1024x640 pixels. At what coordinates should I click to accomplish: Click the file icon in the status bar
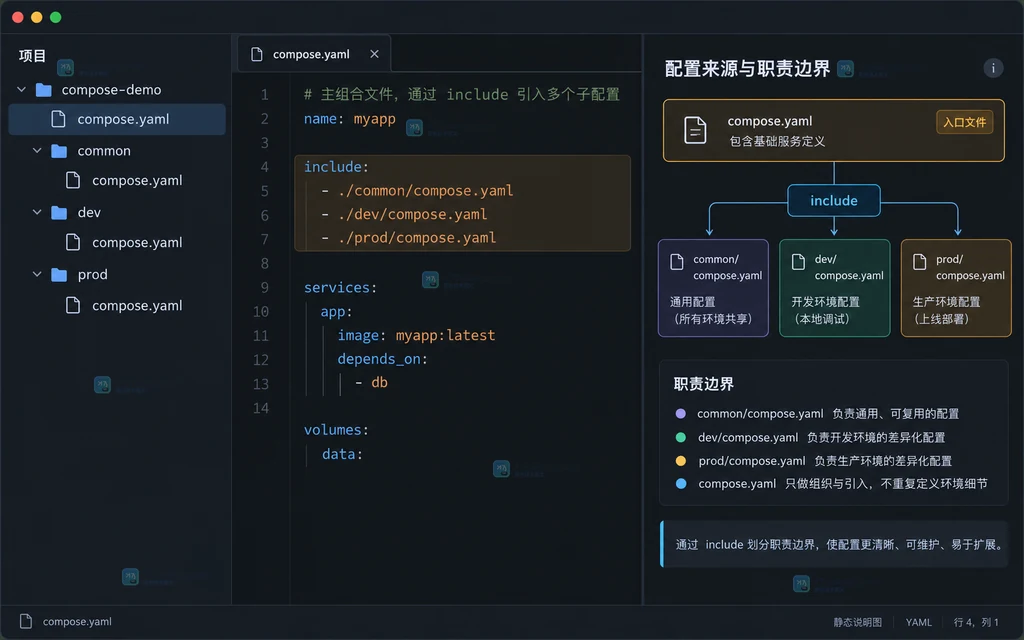25,621
